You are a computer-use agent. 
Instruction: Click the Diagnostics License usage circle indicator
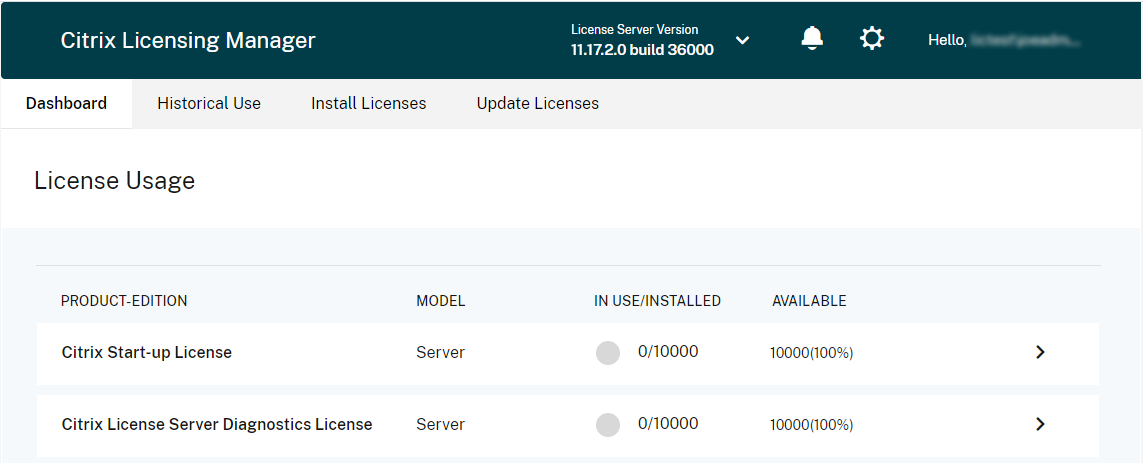pos(608,425)
